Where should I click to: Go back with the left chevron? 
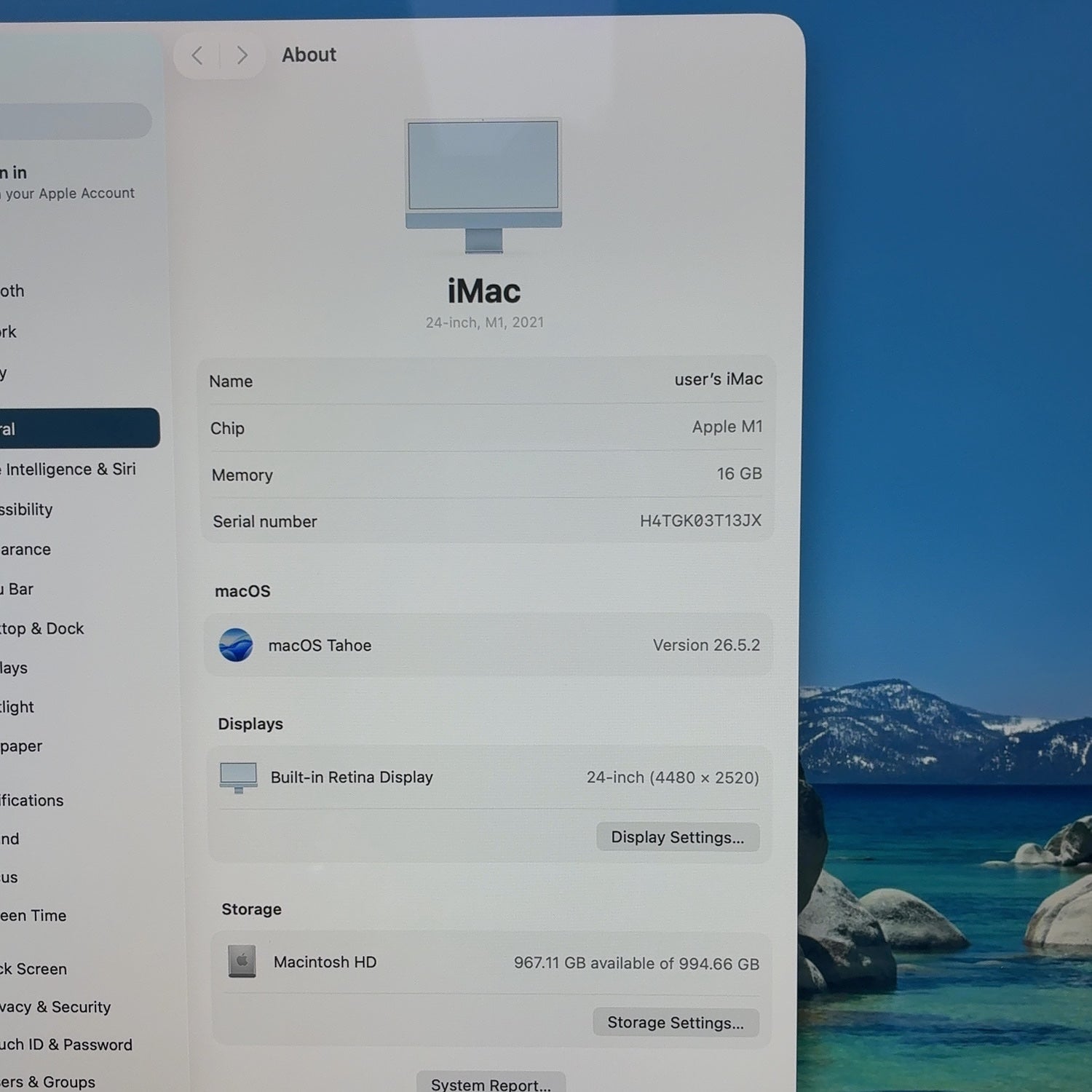tap(197, 55)
